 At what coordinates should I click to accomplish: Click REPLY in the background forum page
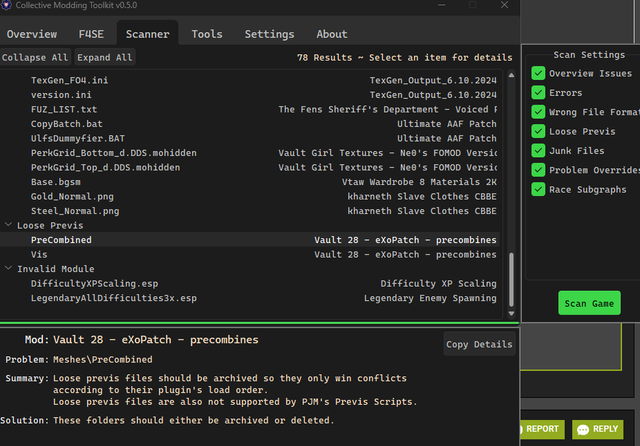click(x=598, y=429)
